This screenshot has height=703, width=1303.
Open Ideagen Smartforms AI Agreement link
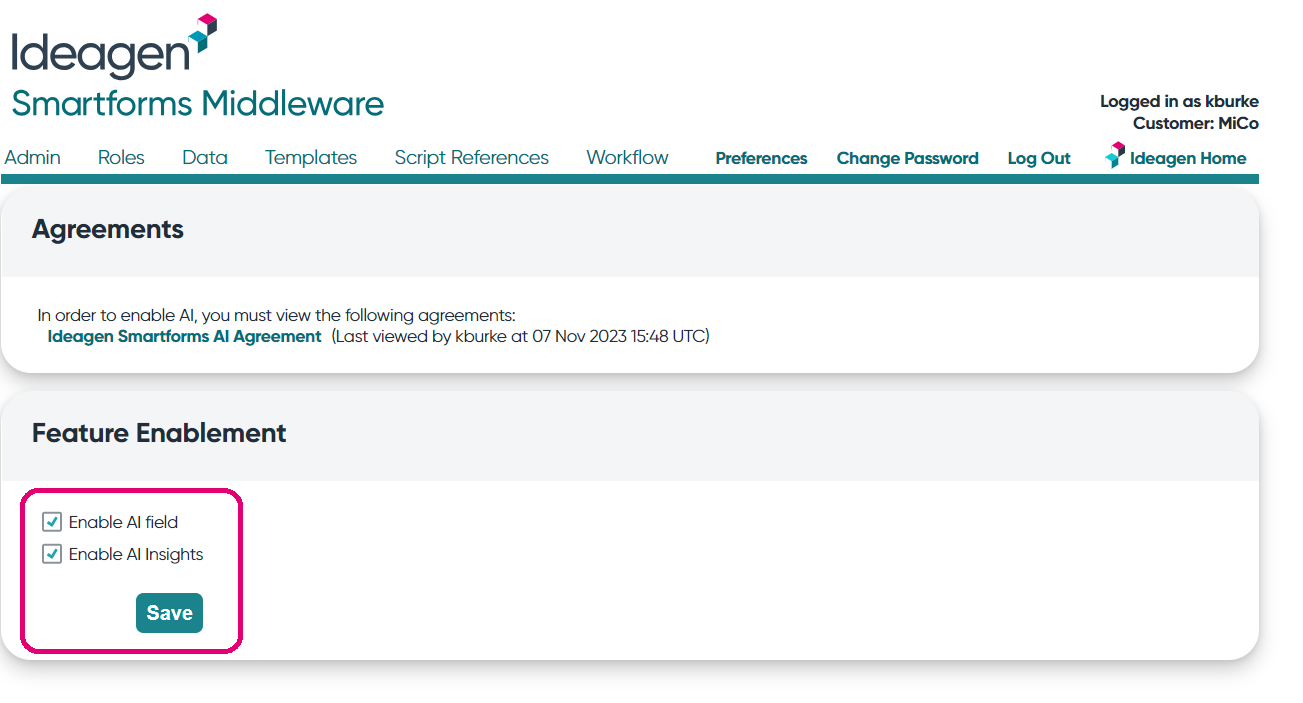pos(184,336)
